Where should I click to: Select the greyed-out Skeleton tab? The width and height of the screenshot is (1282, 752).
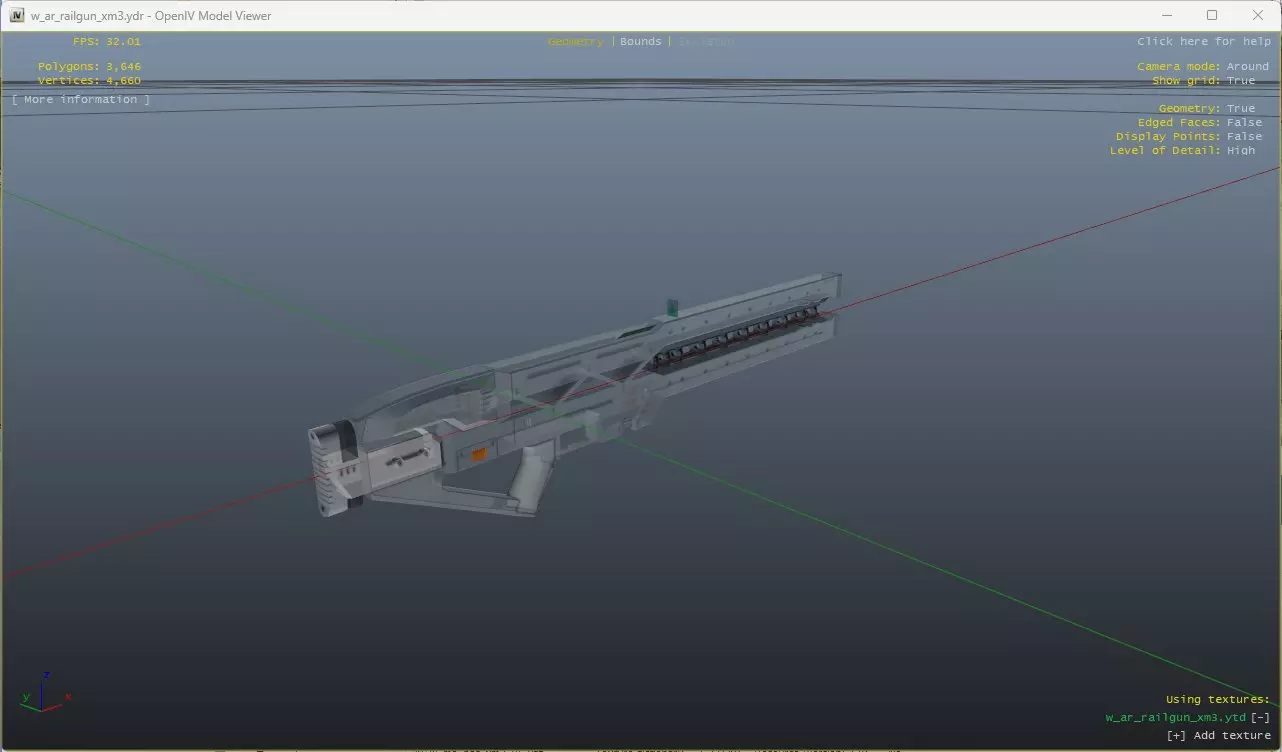click(706, 42)
